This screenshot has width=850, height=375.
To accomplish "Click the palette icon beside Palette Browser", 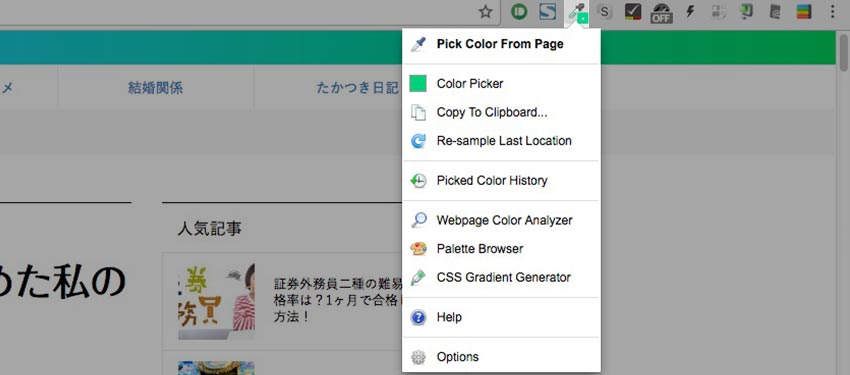I will pyautogui.click(x=418, y=249).
